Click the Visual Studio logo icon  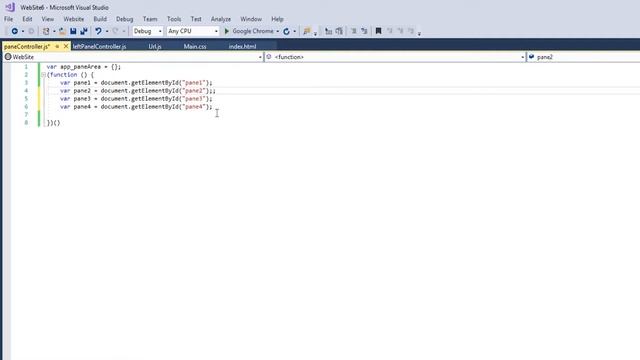10,7
